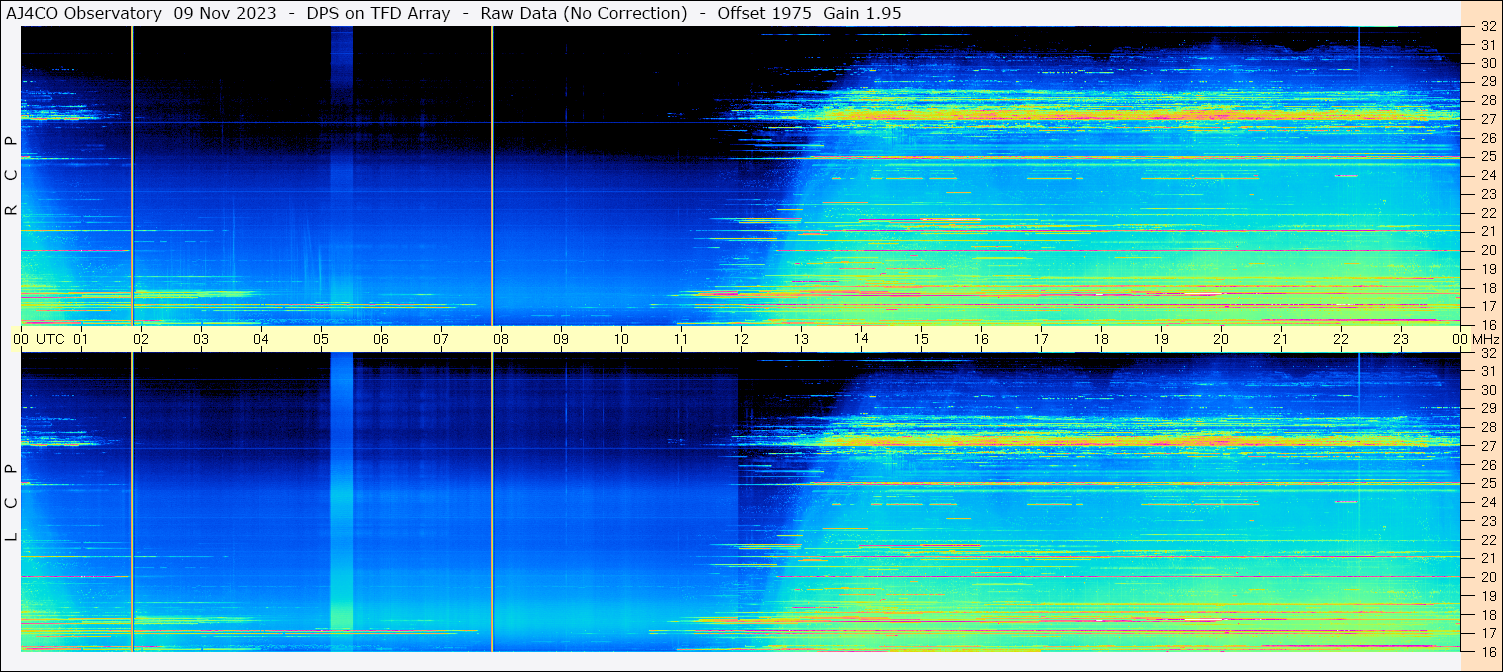Click the 17 MHz tick in LCP panel
1503x672 pixels.
(1487, 633)
